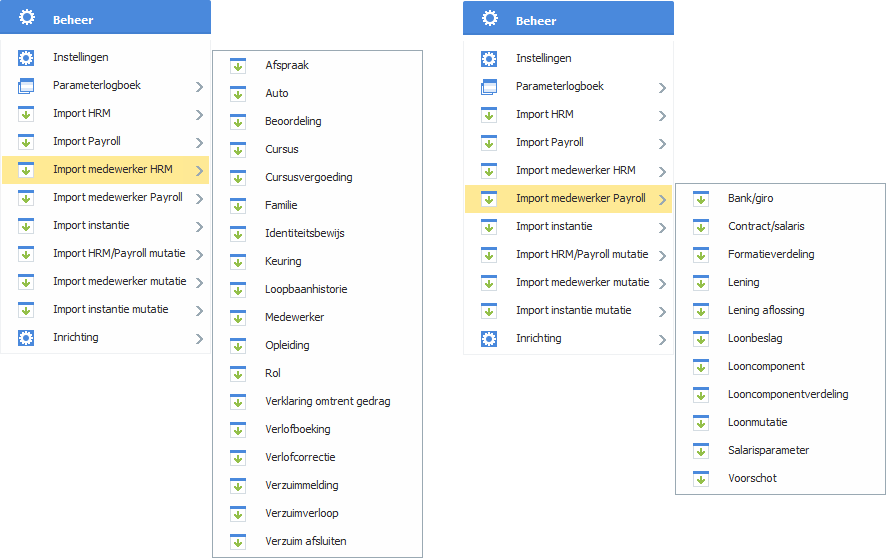Expand Import HRM/Payroll mutatie arrow in right menu
The height and width of the screenshot is (560, 889).
(x=662, y=256)
